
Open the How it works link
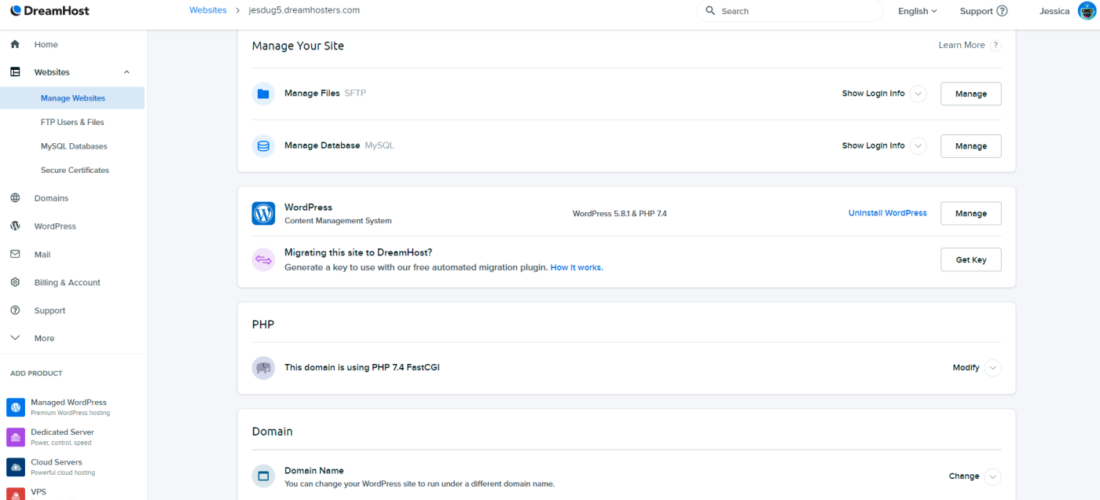[577, 267]
